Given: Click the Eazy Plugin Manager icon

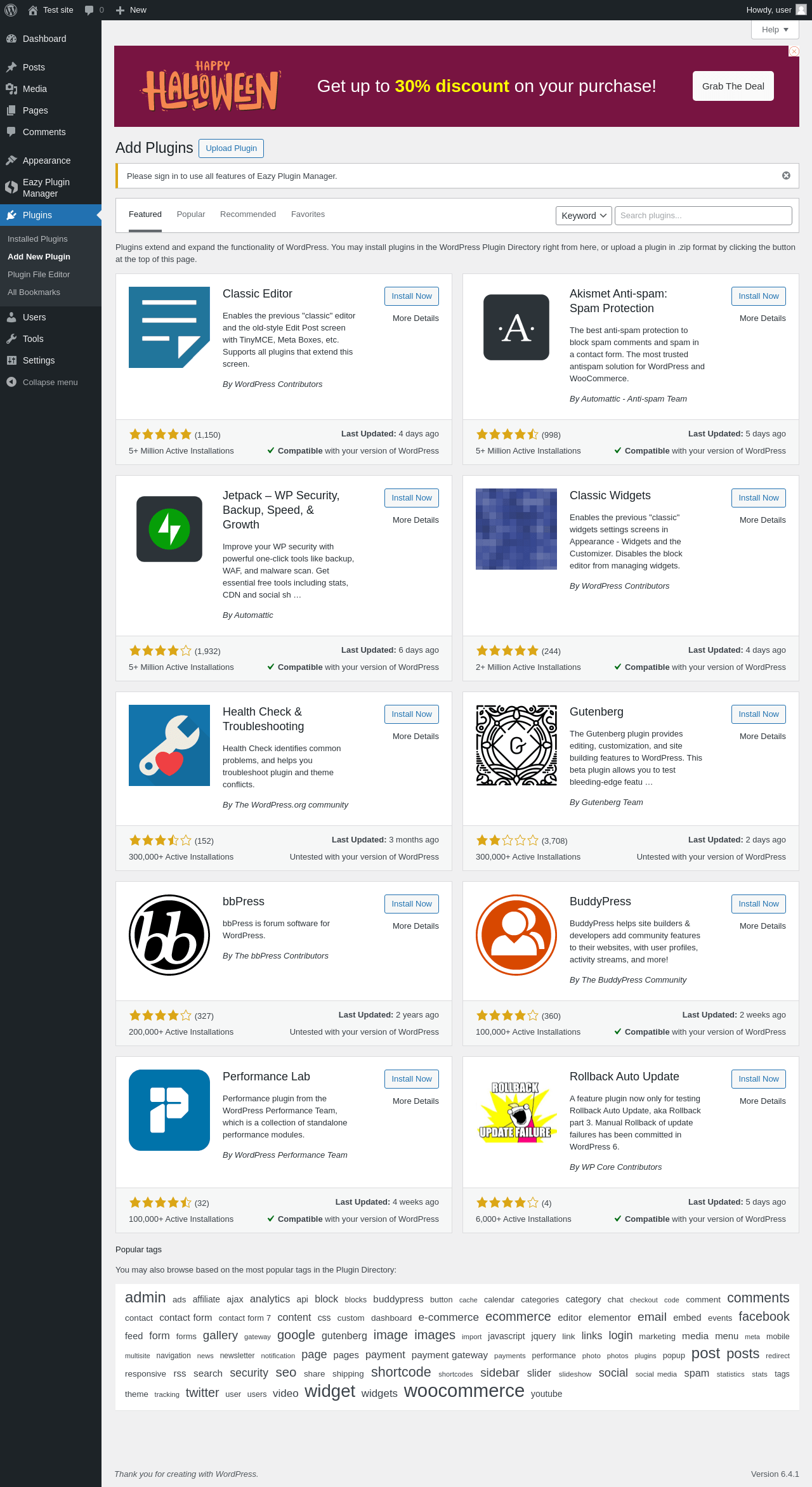Looking at the screenshot, I should click(11, 187).
